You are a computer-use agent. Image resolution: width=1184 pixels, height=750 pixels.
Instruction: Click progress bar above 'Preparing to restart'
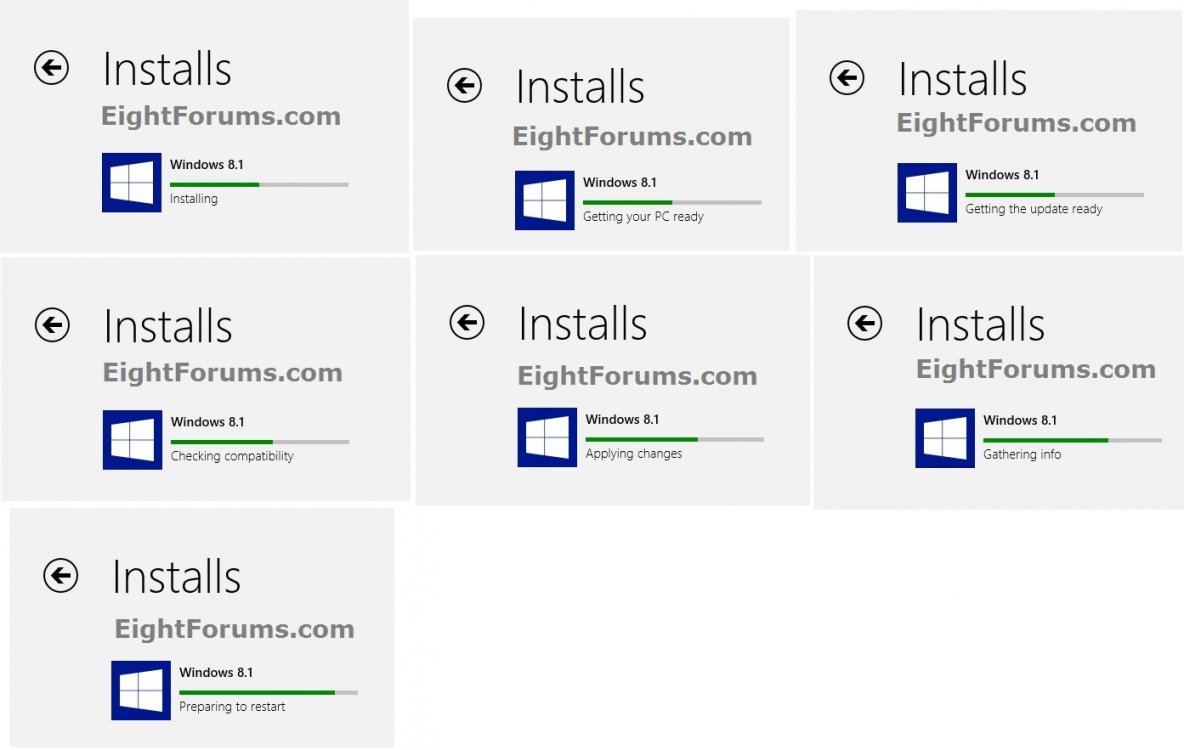[x=268, y=692]
